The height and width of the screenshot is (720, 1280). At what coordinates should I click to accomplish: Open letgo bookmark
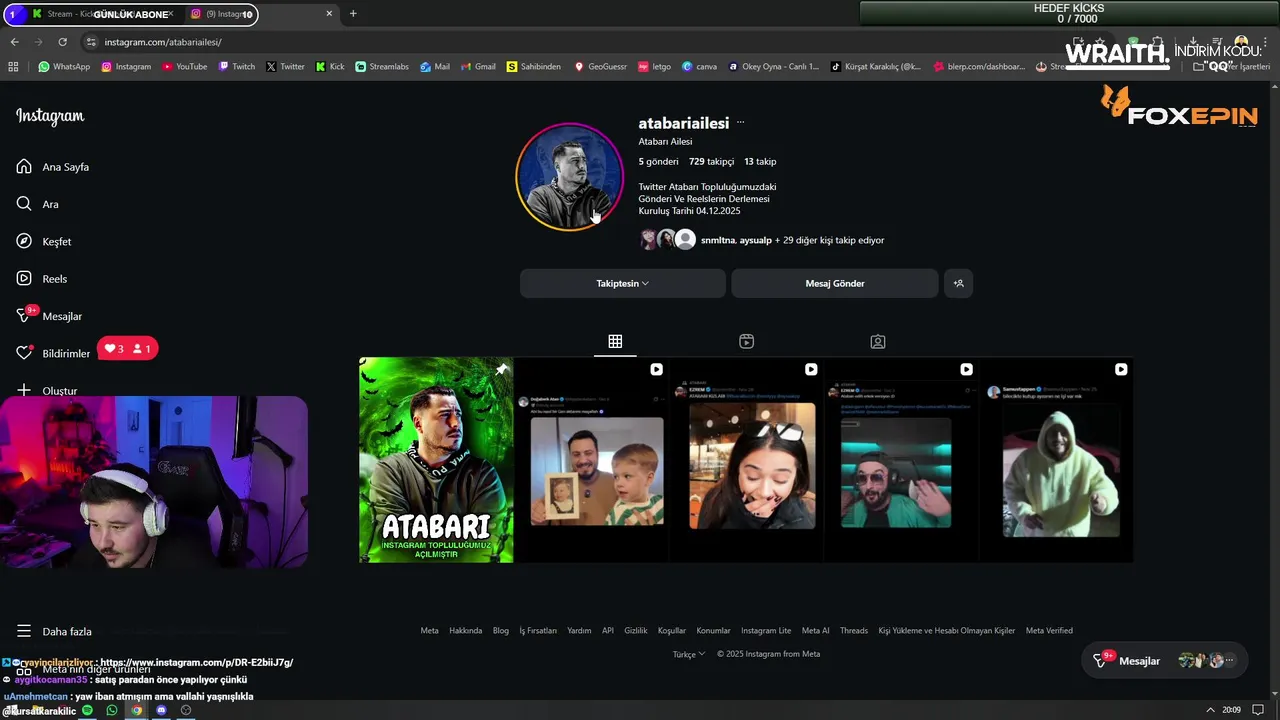655,67
